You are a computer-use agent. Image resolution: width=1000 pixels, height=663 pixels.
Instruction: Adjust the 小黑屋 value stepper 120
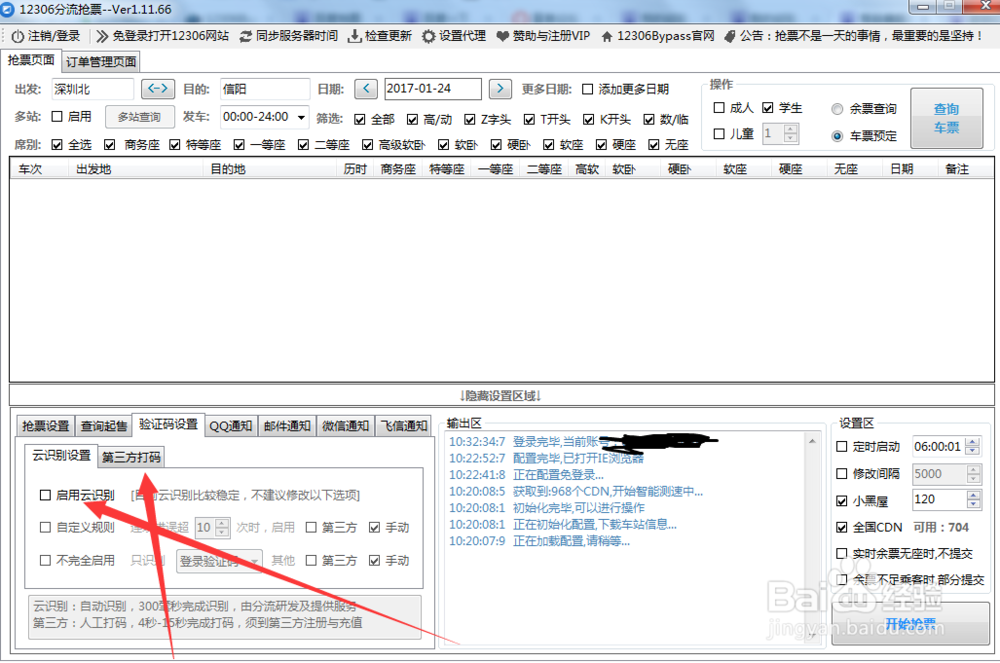(x=973, y=499)
